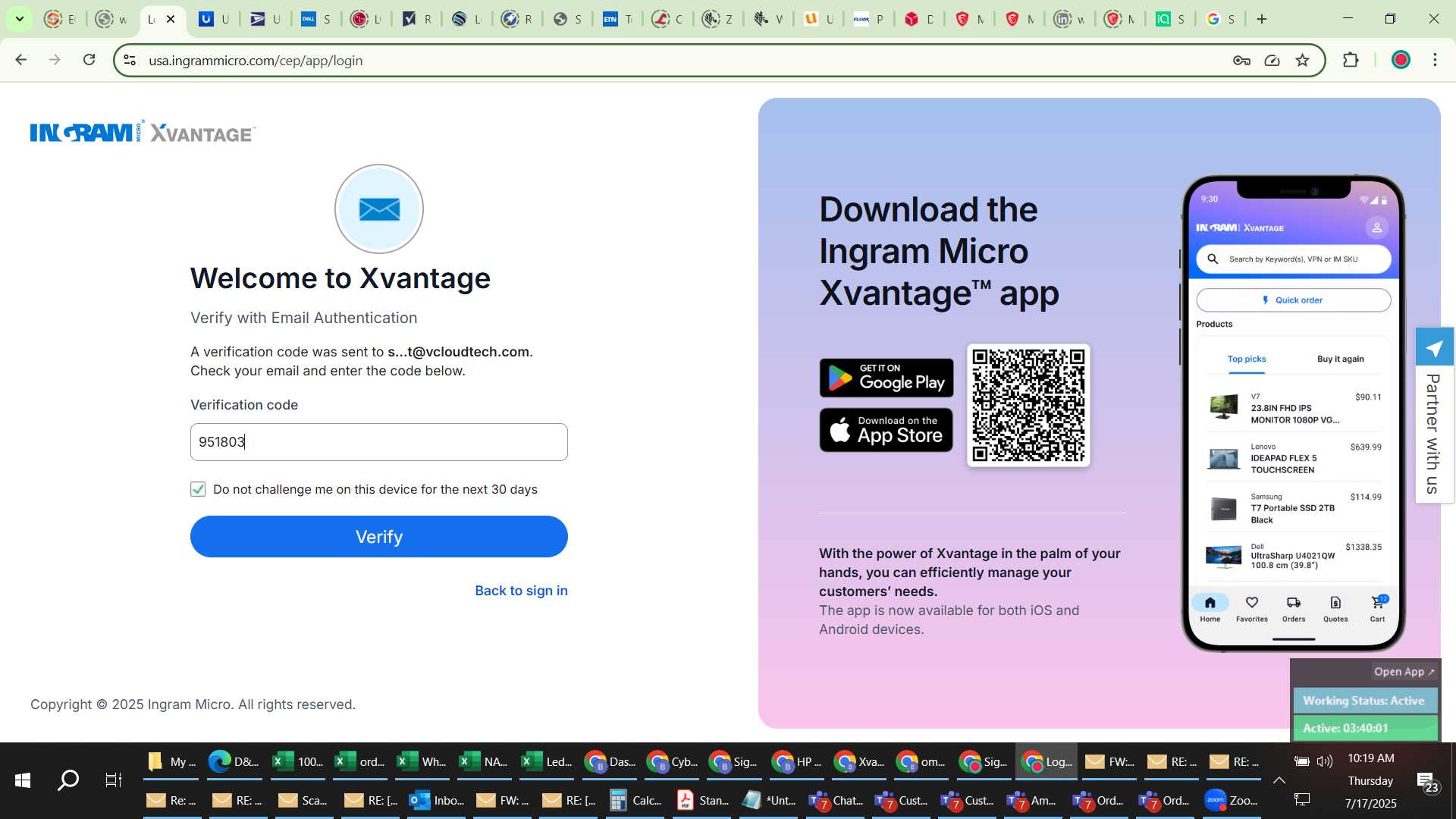
Task: Open the notification center icon
Action: tap(1429, 781)
